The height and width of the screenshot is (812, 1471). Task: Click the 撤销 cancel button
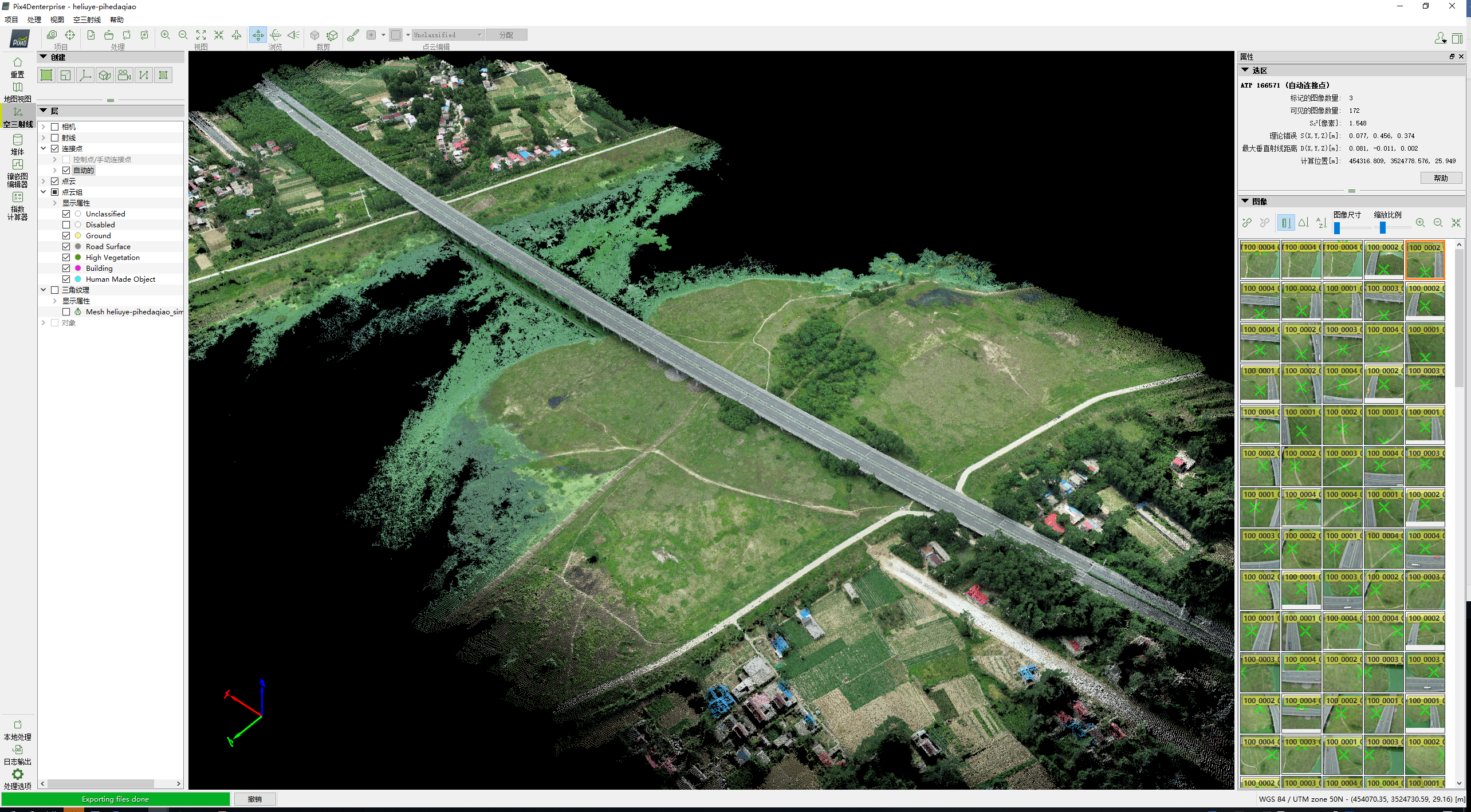click(x=255, y=799)
